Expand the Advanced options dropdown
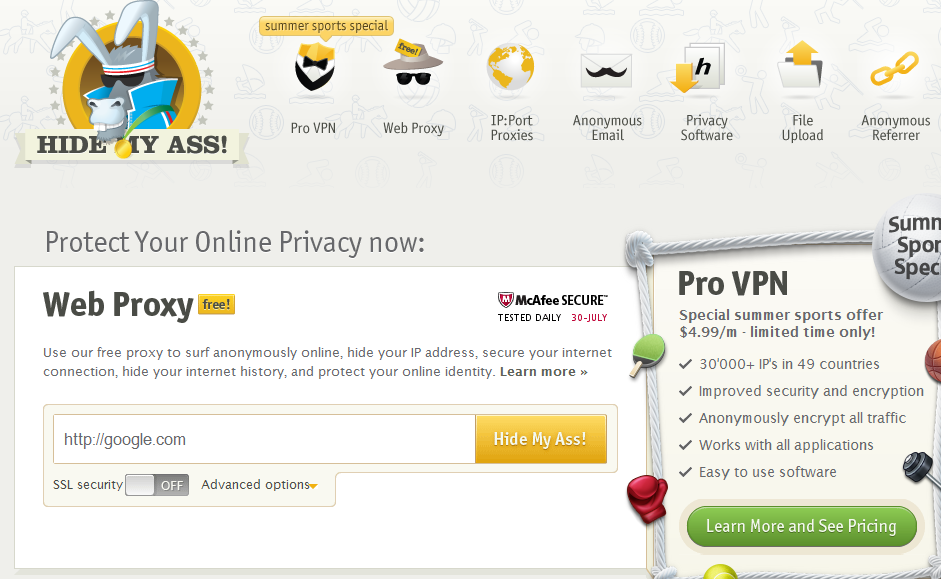Image resolution: width=941 pixels, height=584 pixels. point(259,485)
